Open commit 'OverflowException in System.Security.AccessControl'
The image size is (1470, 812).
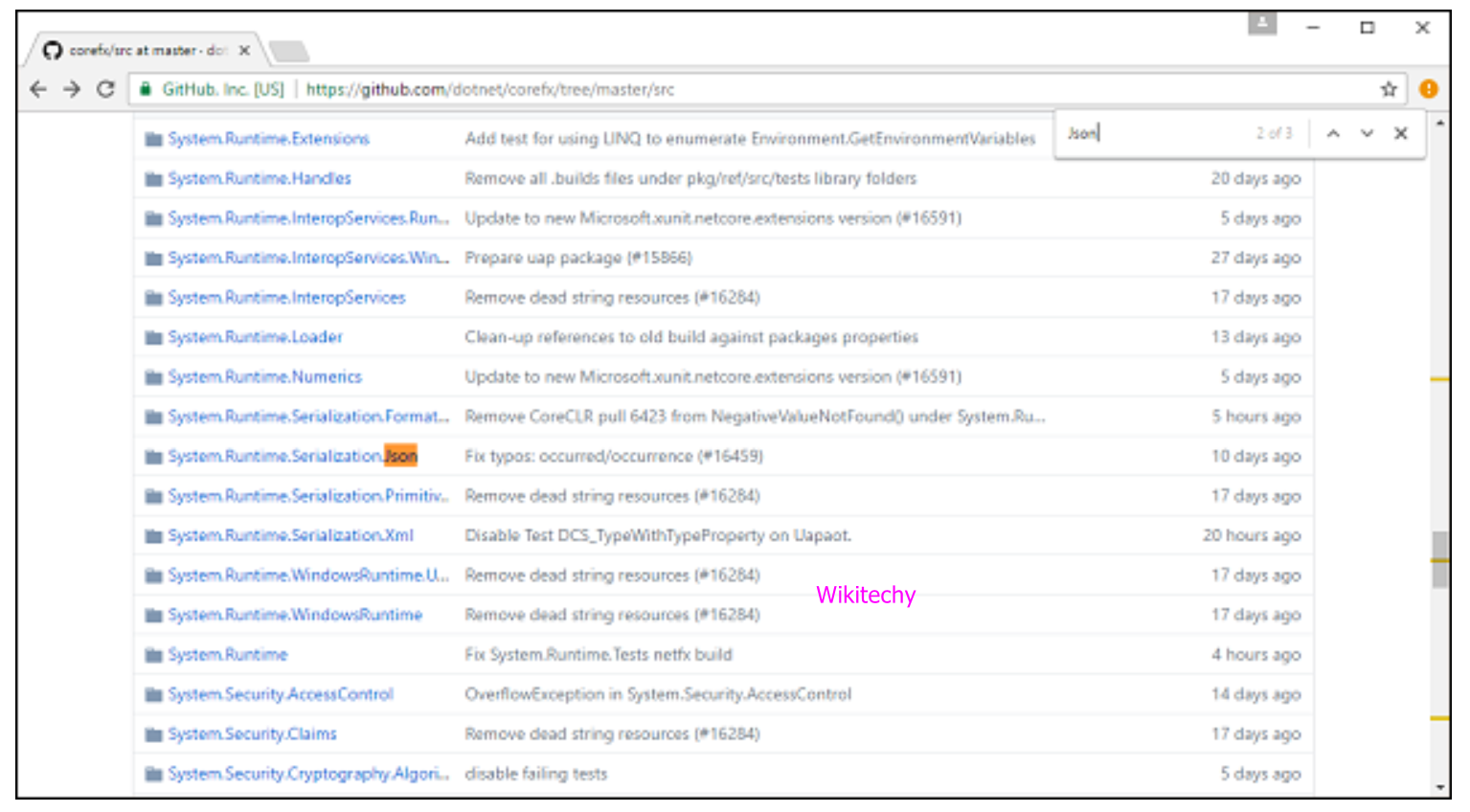(x=658, y=694)
